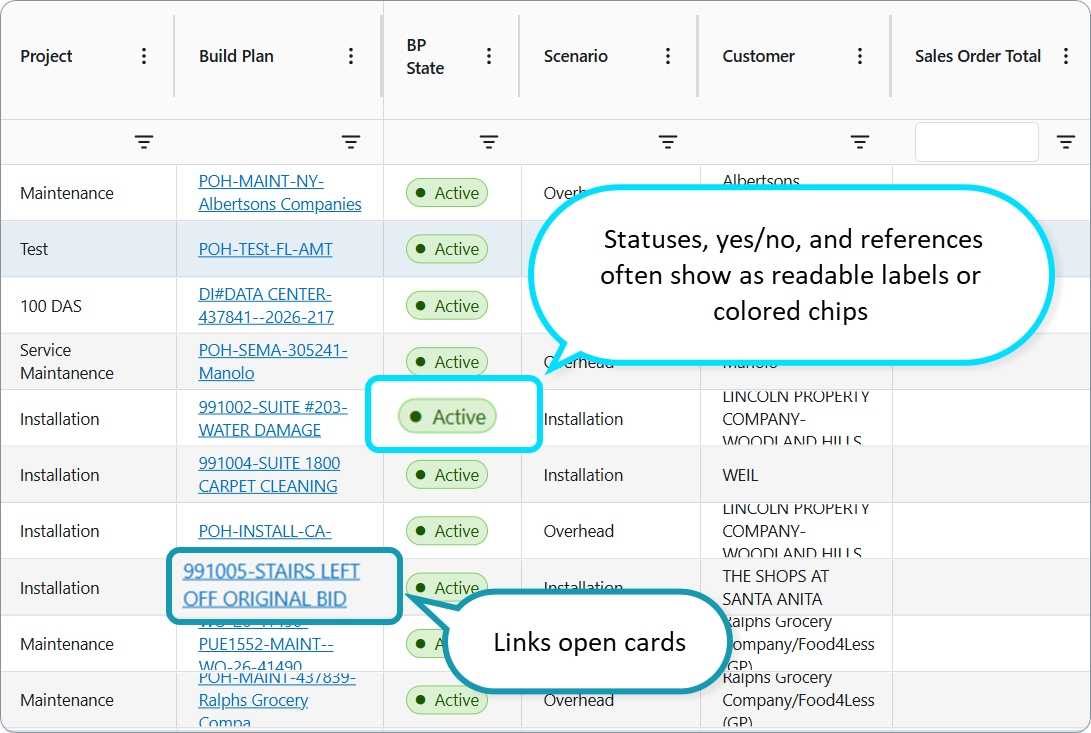Open PUE1552-MAINT--WO-26-41490 link
Viewport: 1091px width, 733px height.
[266, 645]
